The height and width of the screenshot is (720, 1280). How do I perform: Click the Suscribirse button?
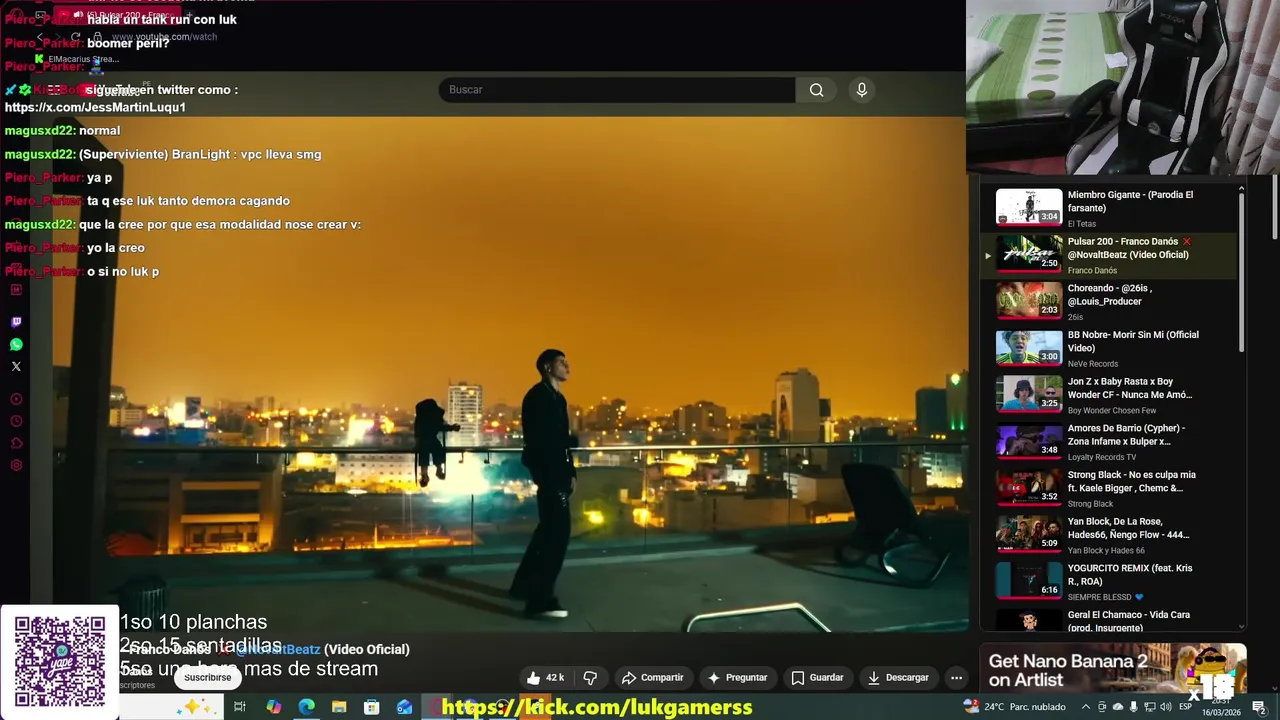[207, 678]
